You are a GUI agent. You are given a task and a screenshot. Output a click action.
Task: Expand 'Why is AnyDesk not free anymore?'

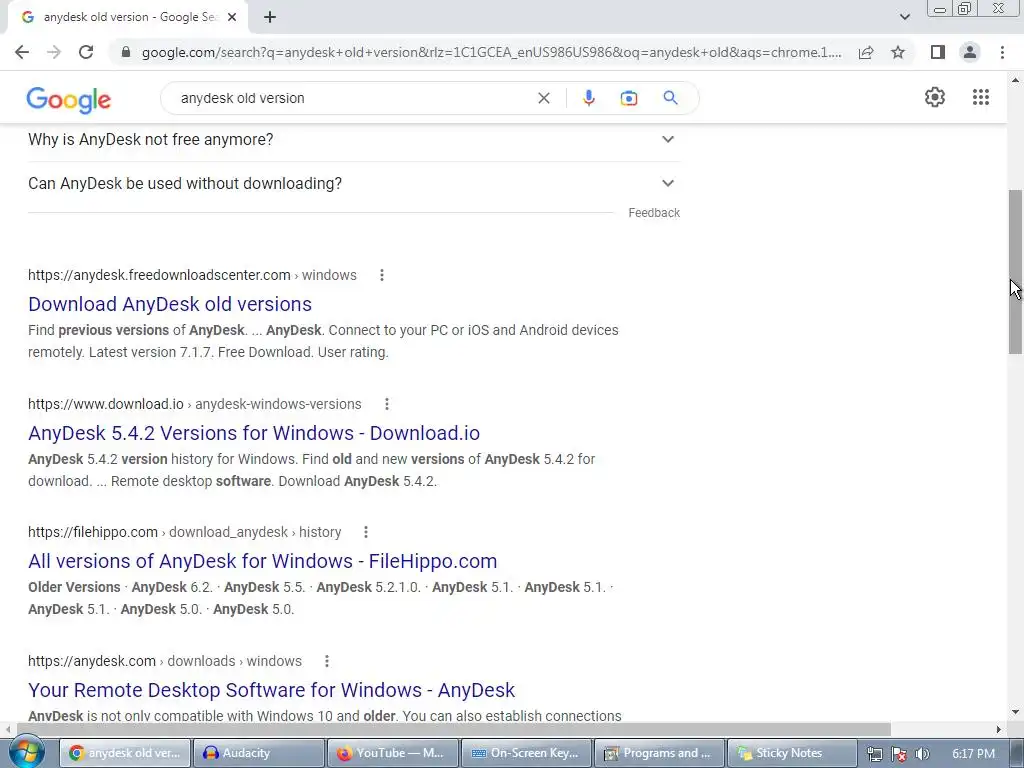(x=354, y=139)
